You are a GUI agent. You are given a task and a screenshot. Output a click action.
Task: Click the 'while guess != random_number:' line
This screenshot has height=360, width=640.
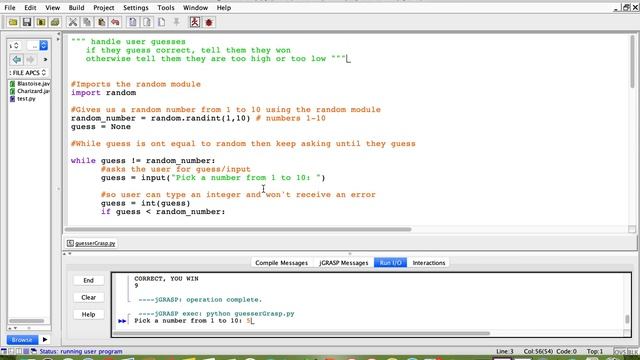coord(143,160)
